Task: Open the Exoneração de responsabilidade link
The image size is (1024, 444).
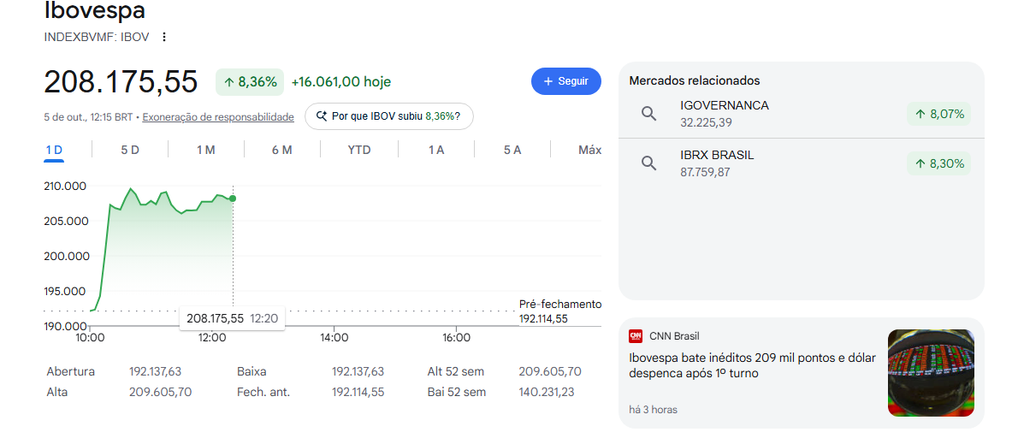Action: pos(218,118)
